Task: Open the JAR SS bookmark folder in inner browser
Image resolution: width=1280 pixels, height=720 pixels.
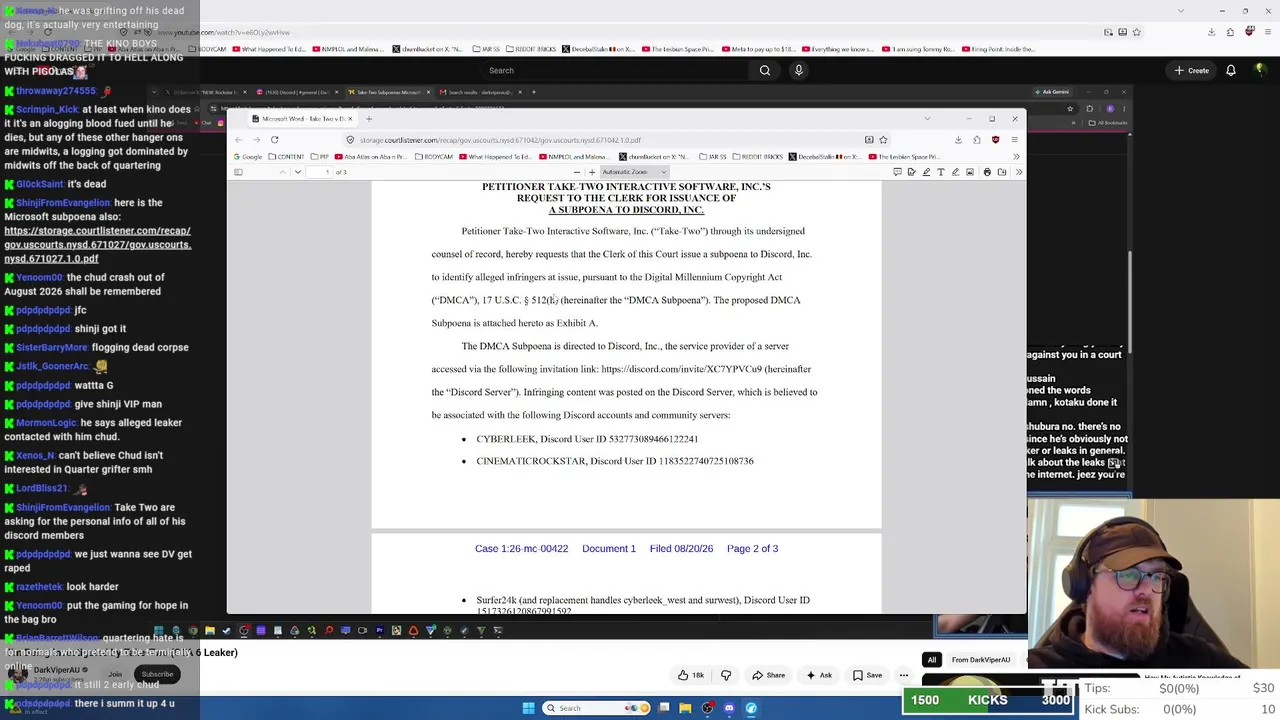Action: 713,157
